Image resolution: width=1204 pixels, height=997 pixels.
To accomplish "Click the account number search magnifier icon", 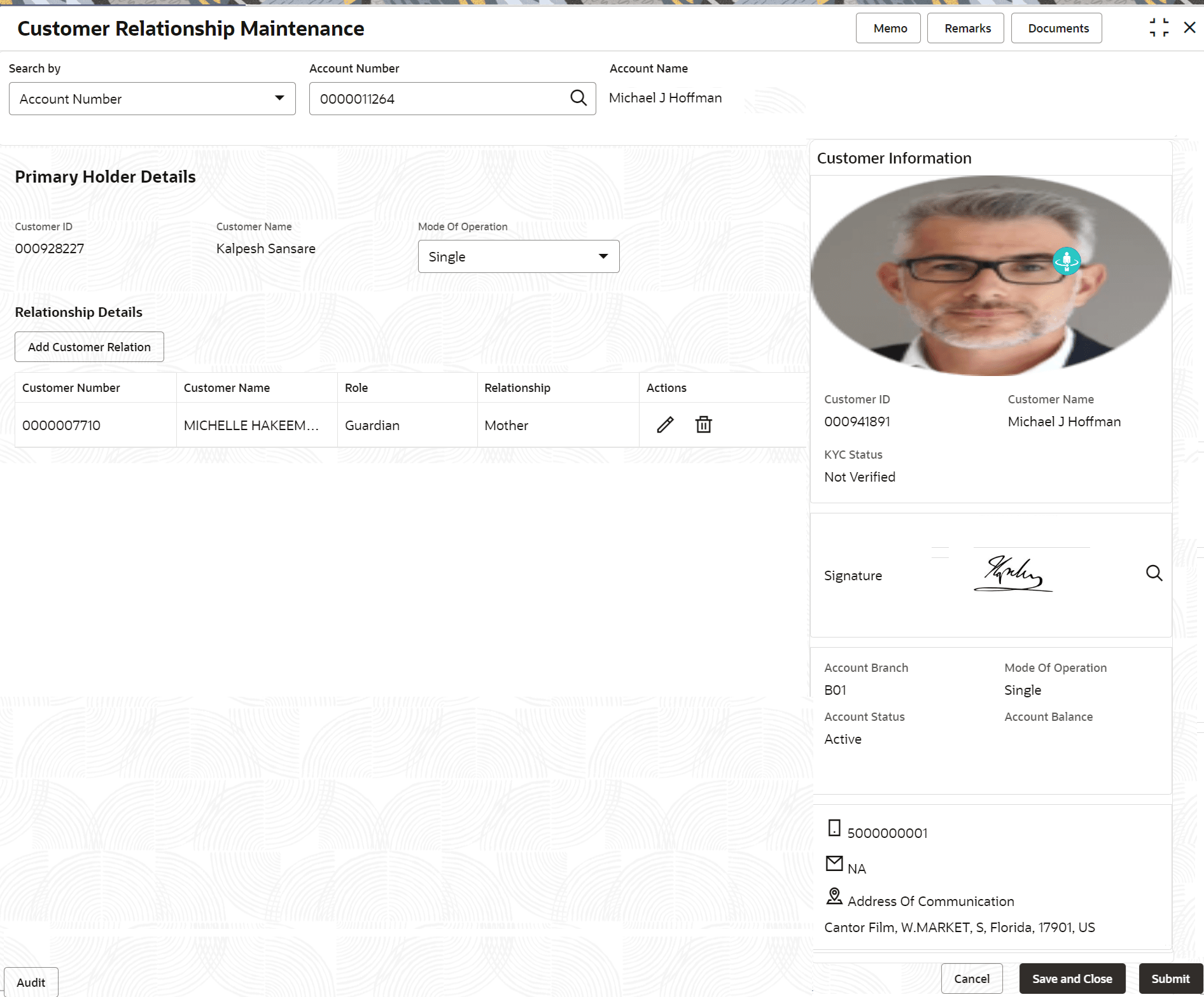I will (578, 98).
